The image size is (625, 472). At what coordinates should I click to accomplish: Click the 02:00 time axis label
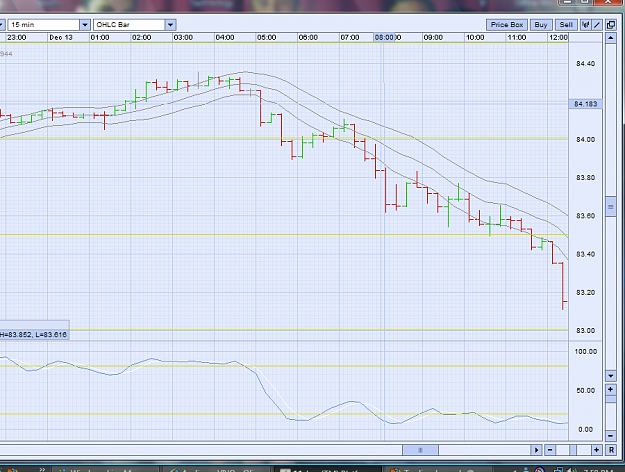(x=142, y=37)
